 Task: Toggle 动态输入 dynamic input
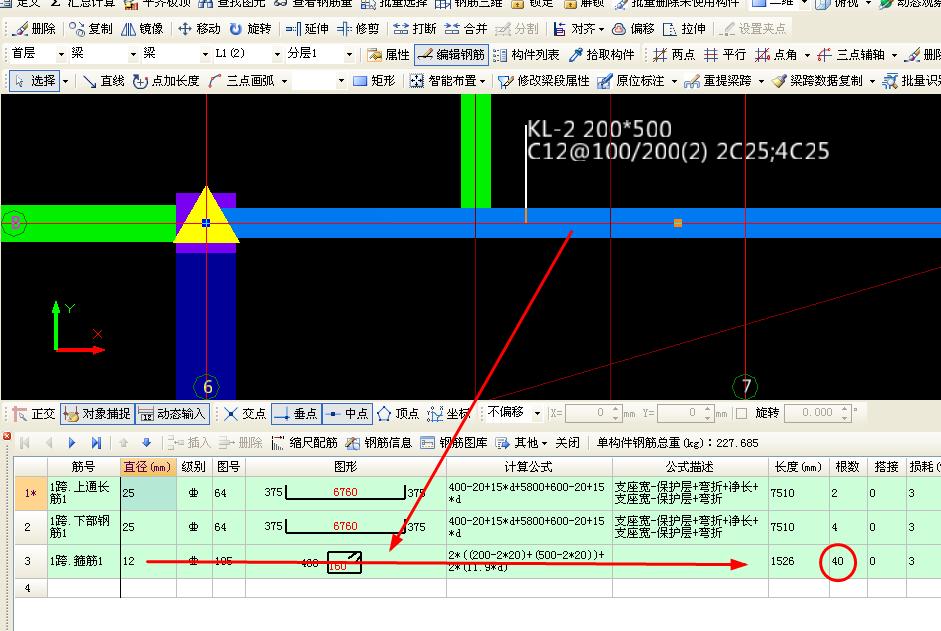(172, 414)
